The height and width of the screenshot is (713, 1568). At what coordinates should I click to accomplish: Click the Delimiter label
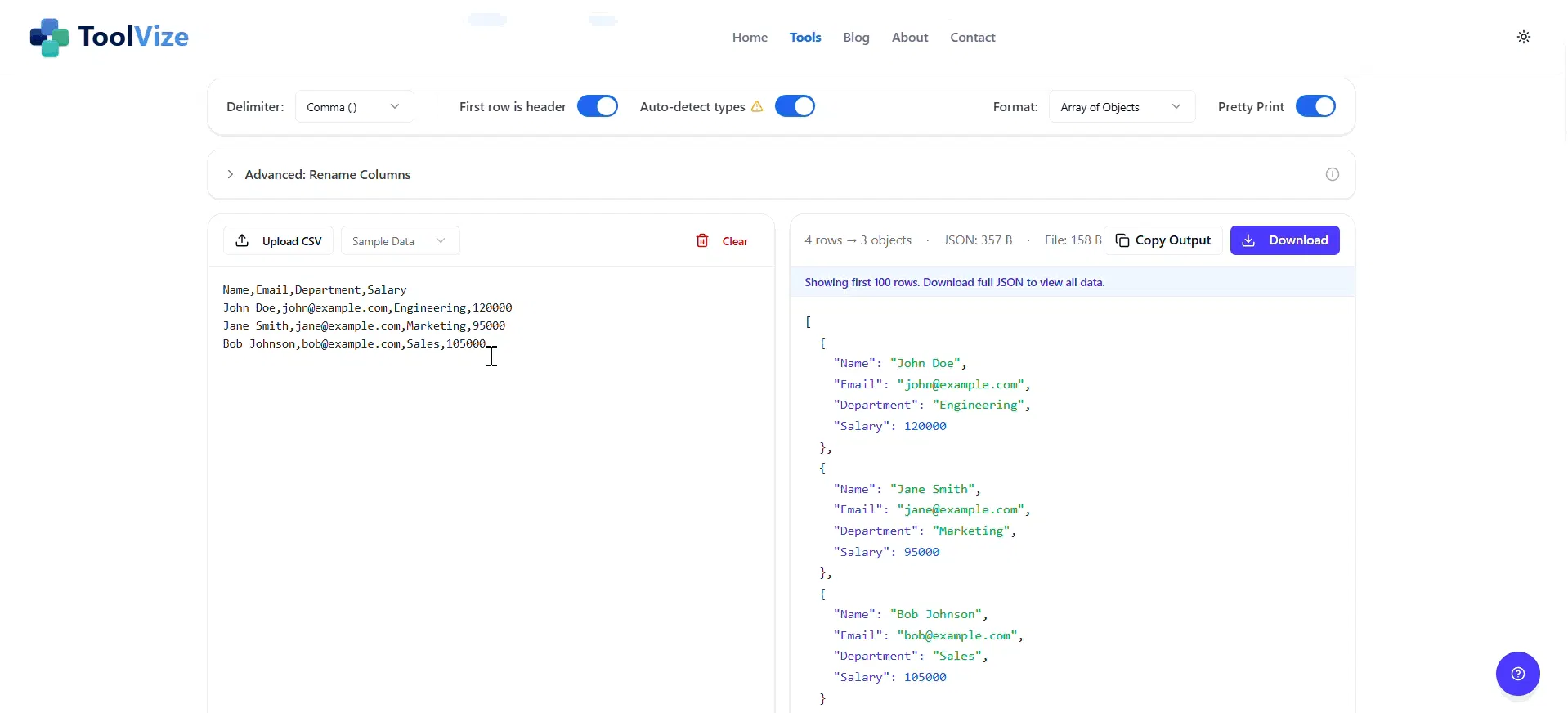tap(255, 106)
